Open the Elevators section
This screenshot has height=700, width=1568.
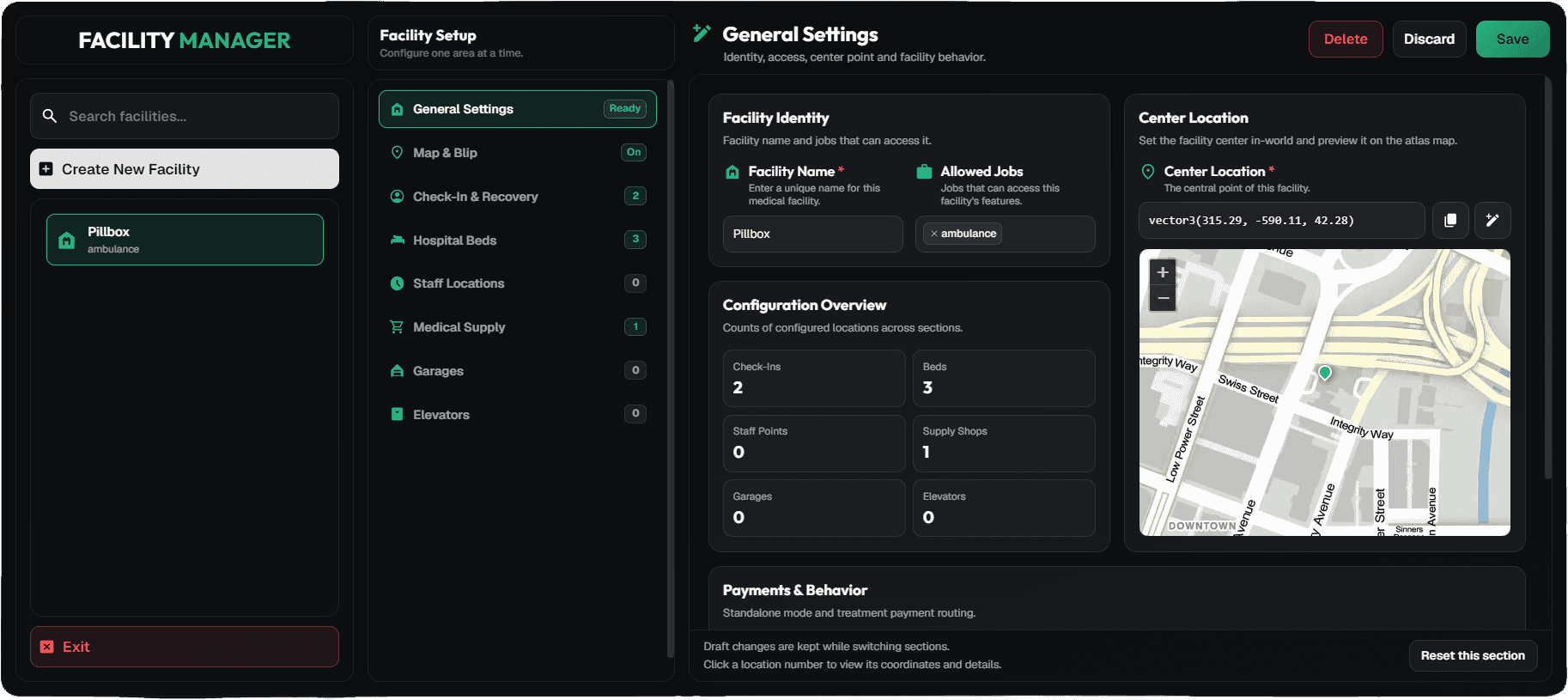[518, 414]
